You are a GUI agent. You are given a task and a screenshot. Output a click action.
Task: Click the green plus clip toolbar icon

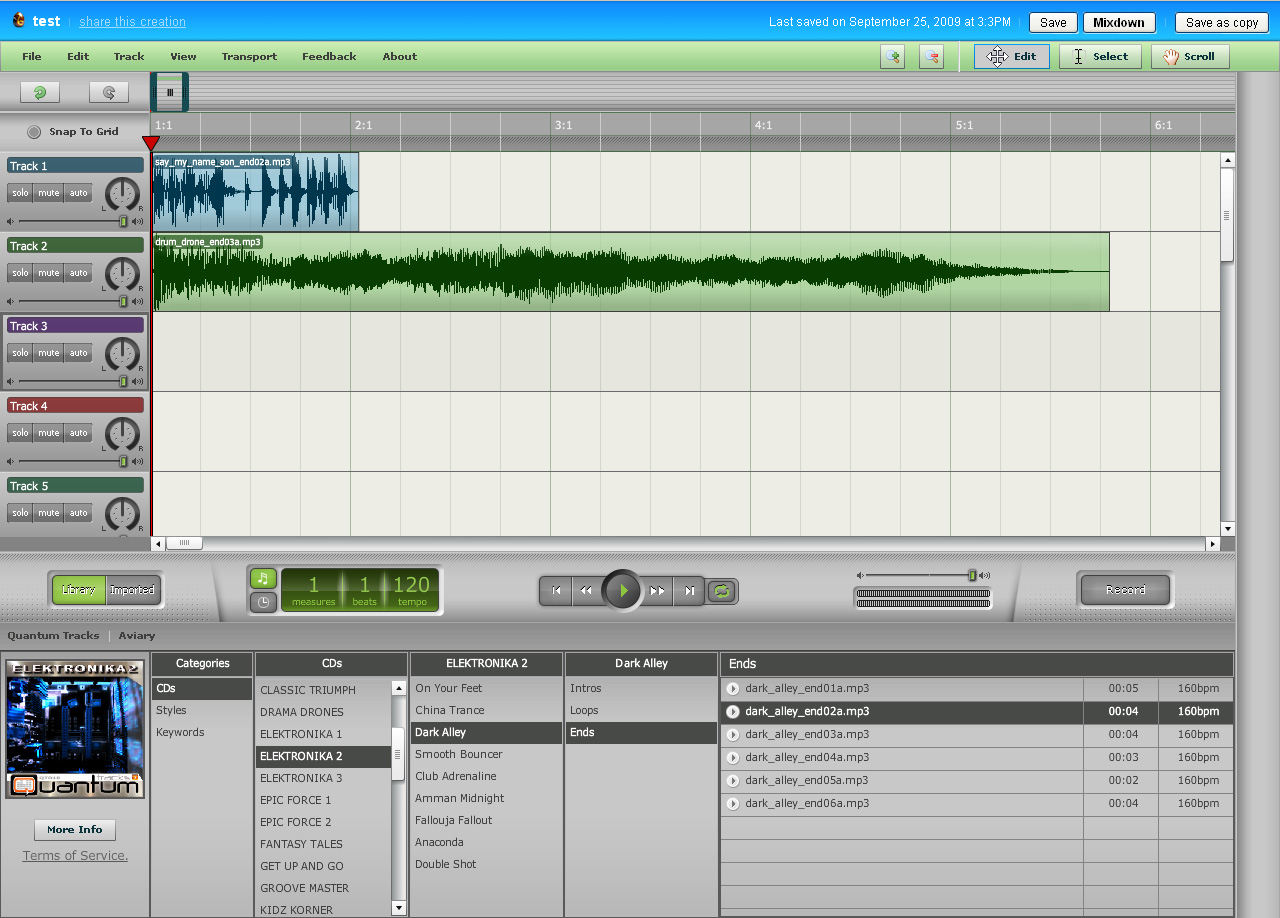[892, 57]
